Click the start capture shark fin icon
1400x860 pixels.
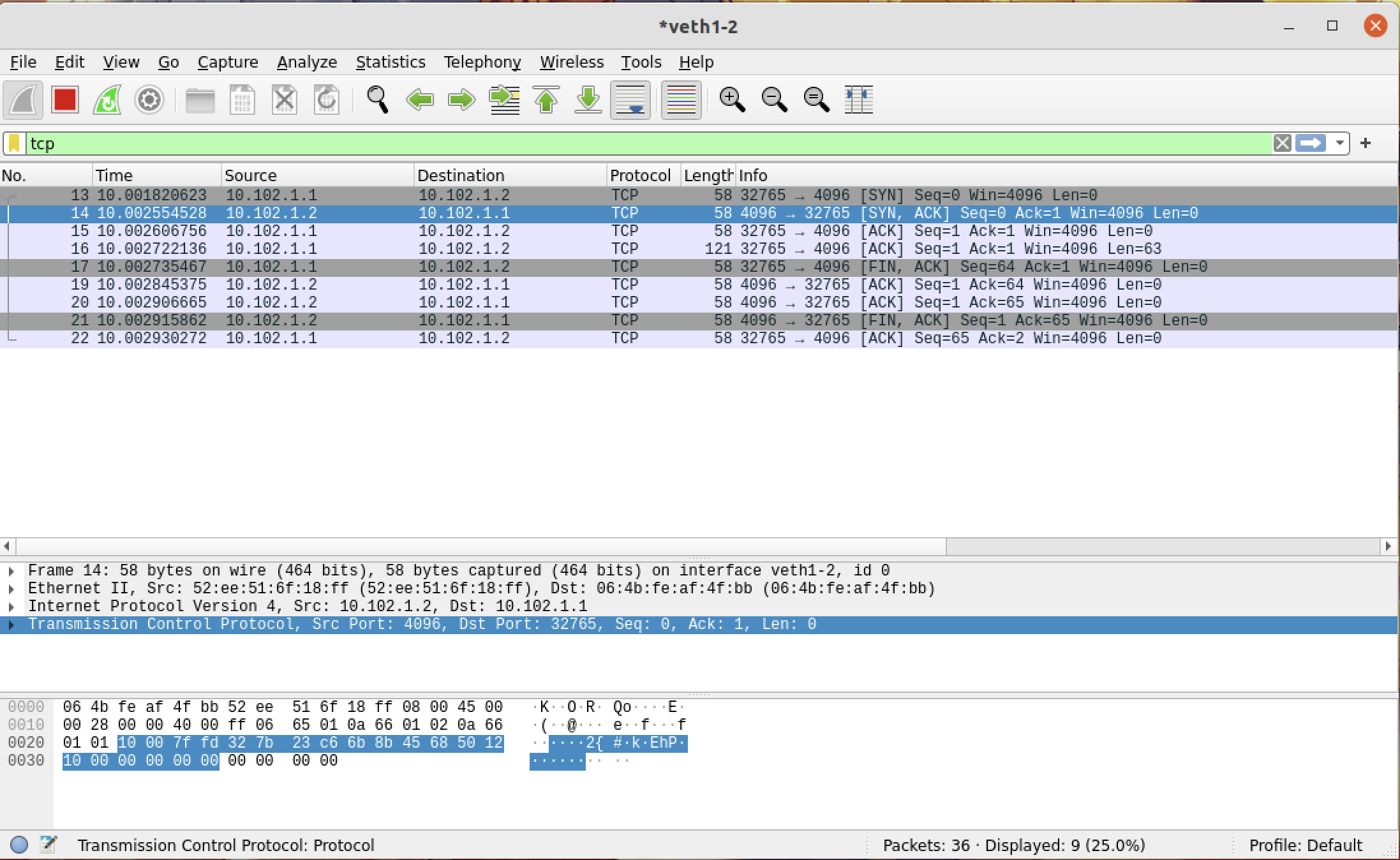click(23, 100)
